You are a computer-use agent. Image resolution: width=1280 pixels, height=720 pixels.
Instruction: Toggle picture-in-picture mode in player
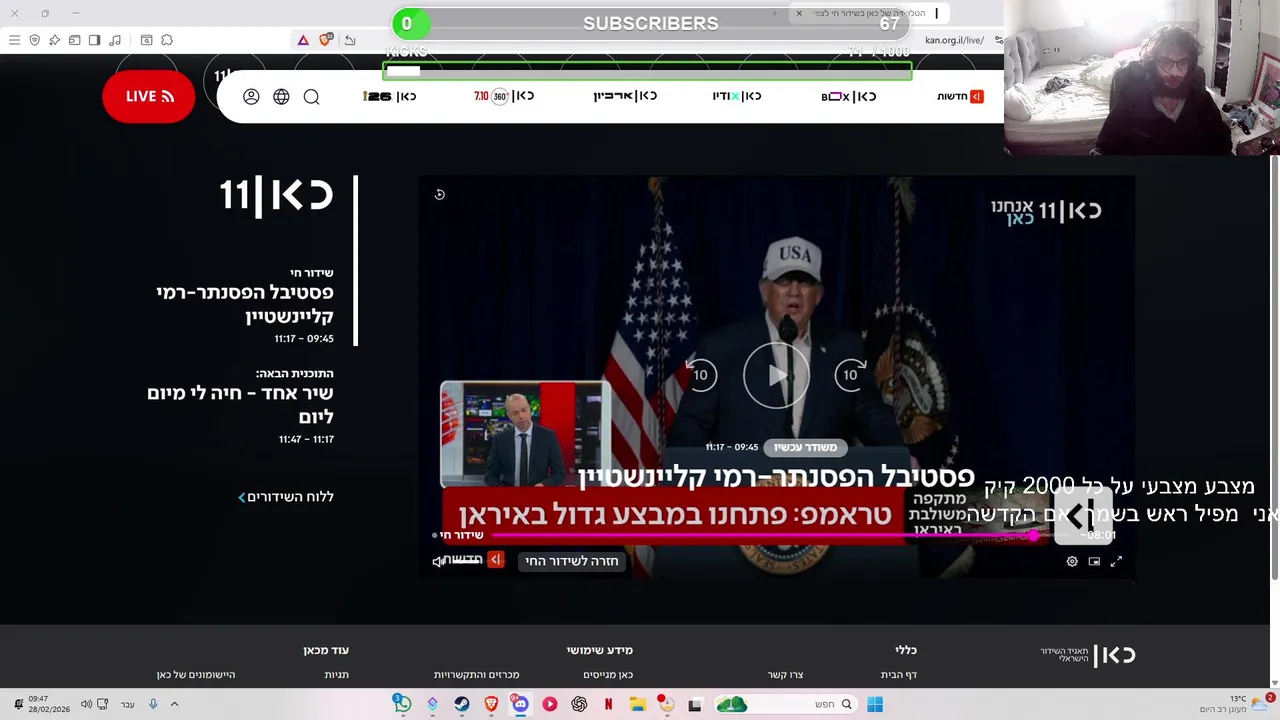(1094, 562)
